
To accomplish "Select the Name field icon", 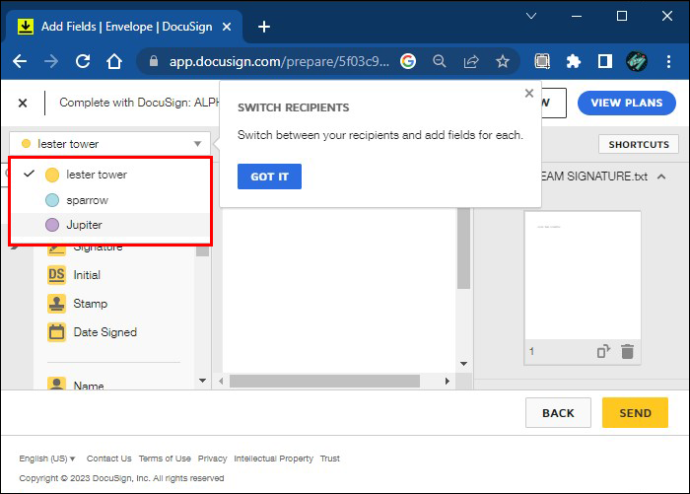I will coord(56,383).
